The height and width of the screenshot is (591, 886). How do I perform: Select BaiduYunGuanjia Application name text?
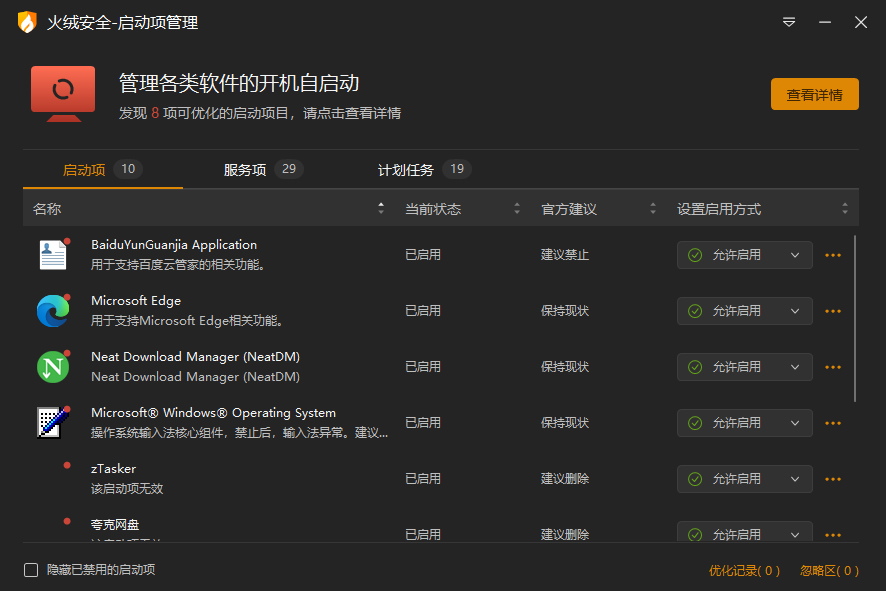click(x=174, y=245)
